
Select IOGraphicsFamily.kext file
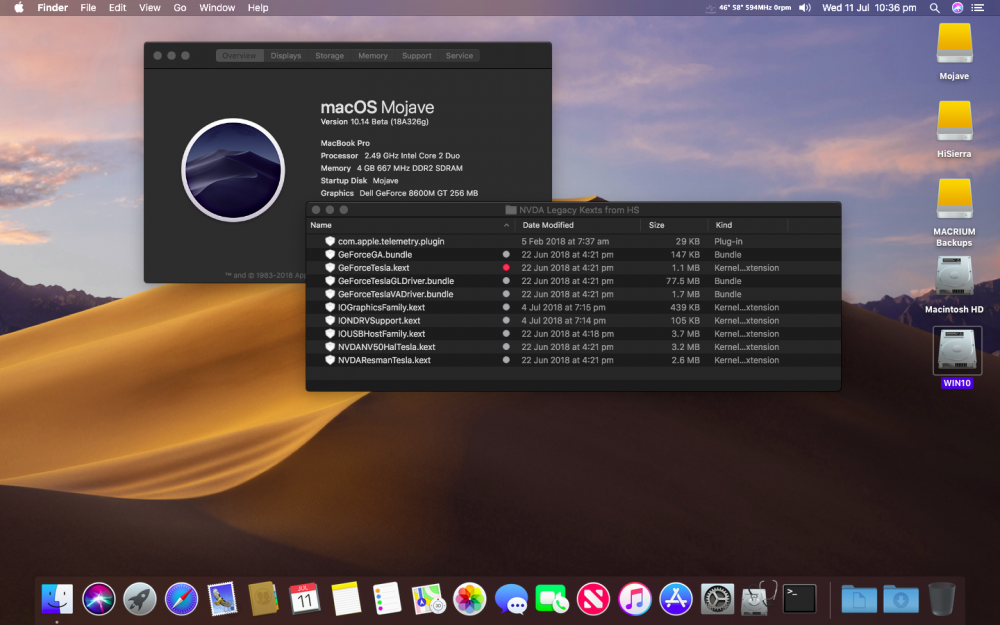(x=573, y=307)
